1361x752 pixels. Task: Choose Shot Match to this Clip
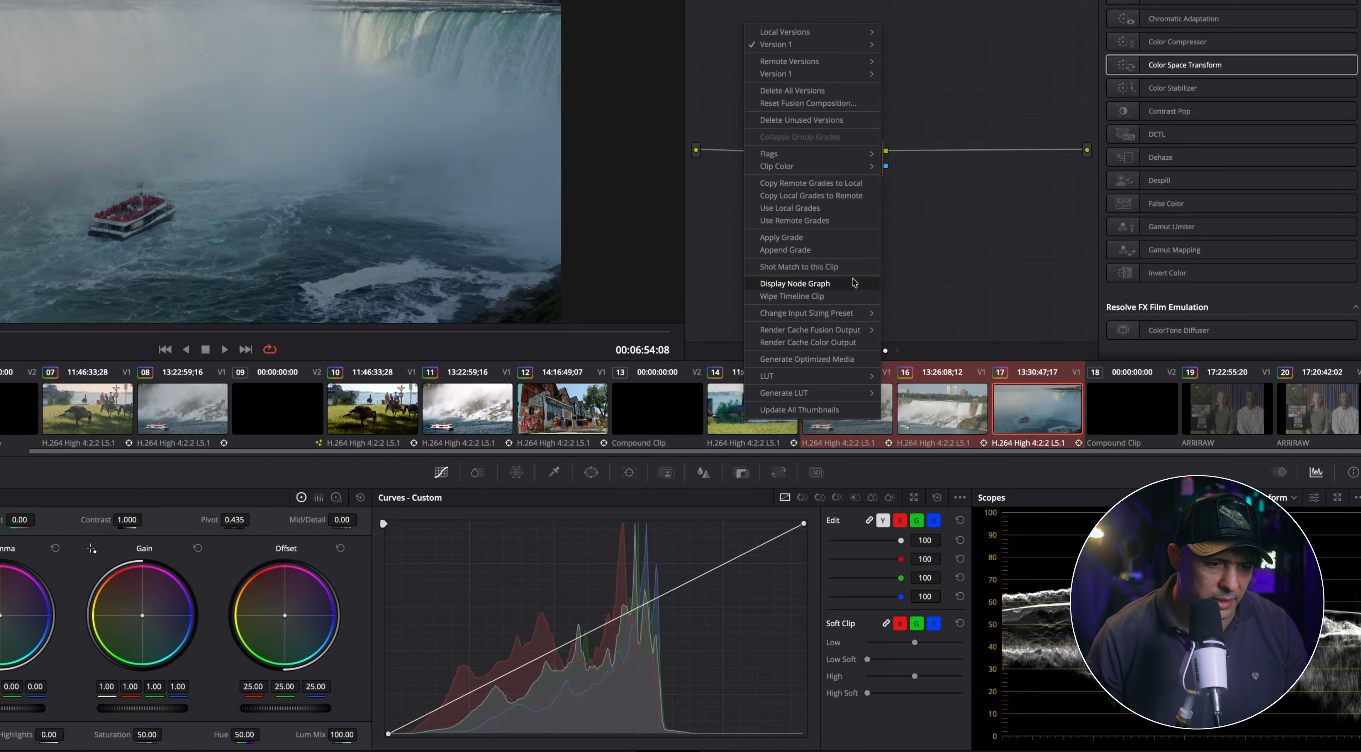click(814, 267)
